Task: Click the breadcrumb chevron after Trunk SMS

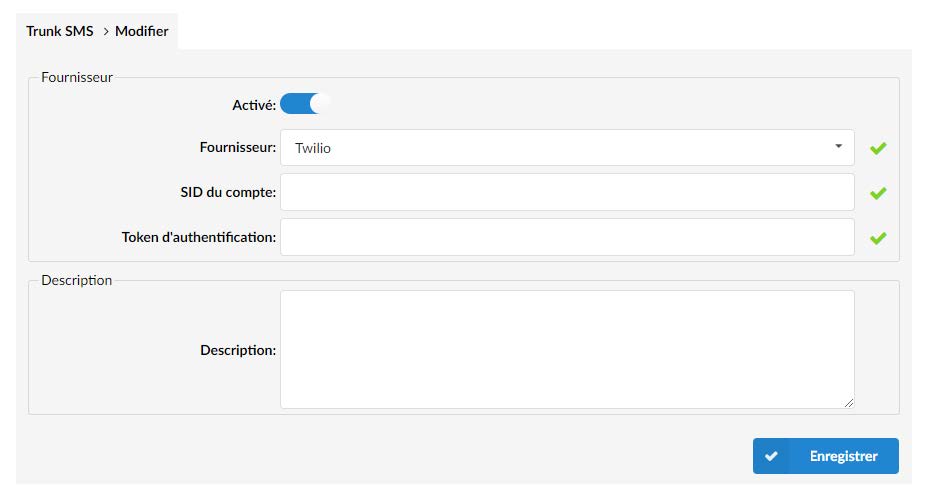Action: (x=106, y=31)
